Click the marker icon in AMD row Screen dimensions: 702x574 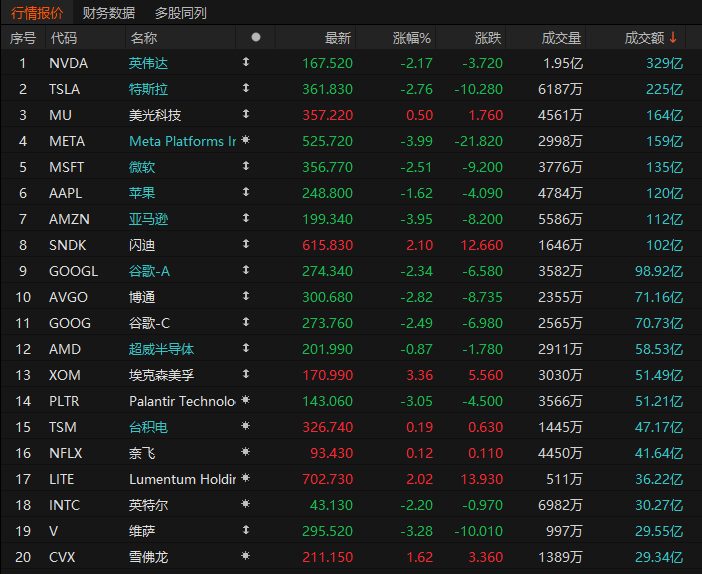246,348
